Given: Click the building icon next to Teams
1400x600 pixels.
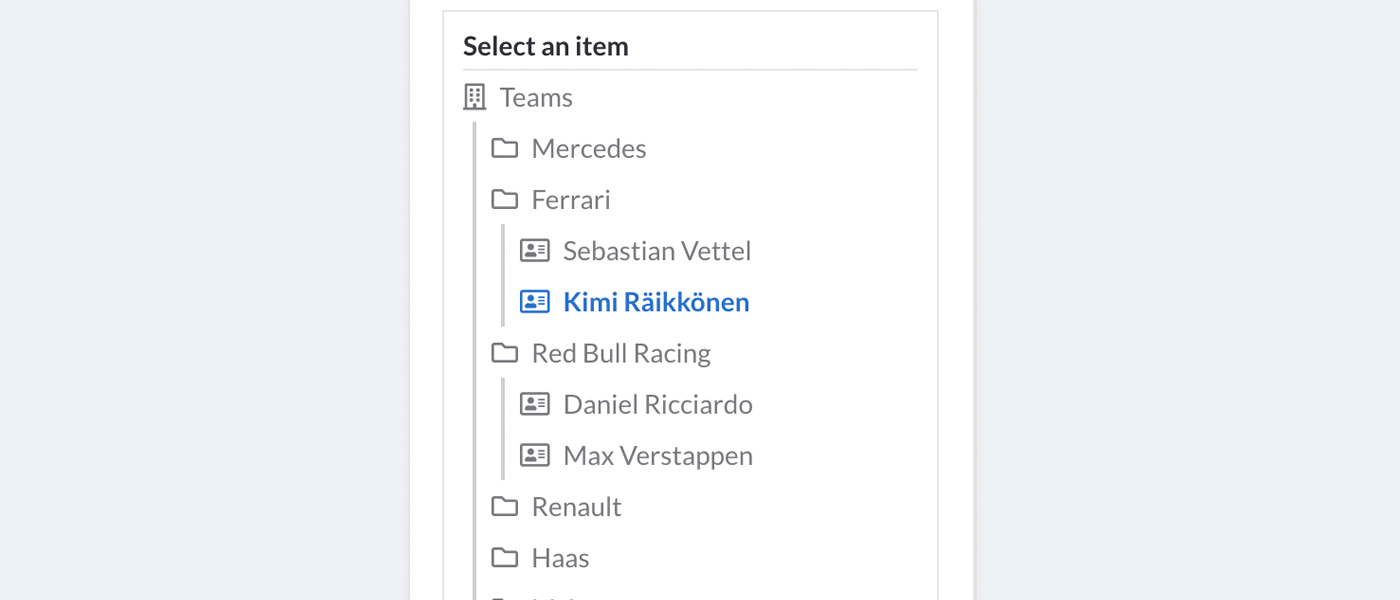Looking at the screenshot, I should point(475,97).
